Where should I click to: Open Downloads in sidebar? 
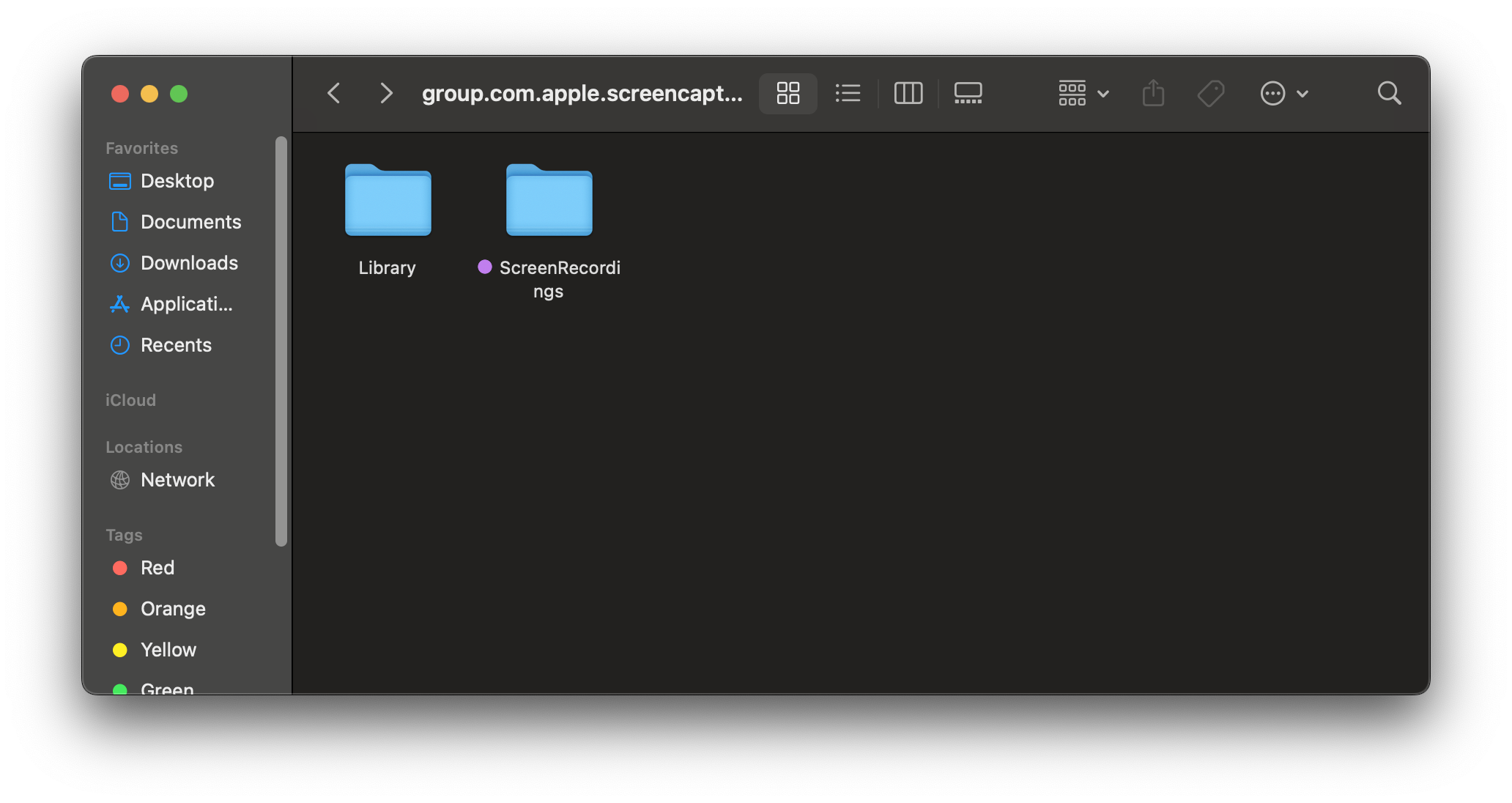coord(188,263)
